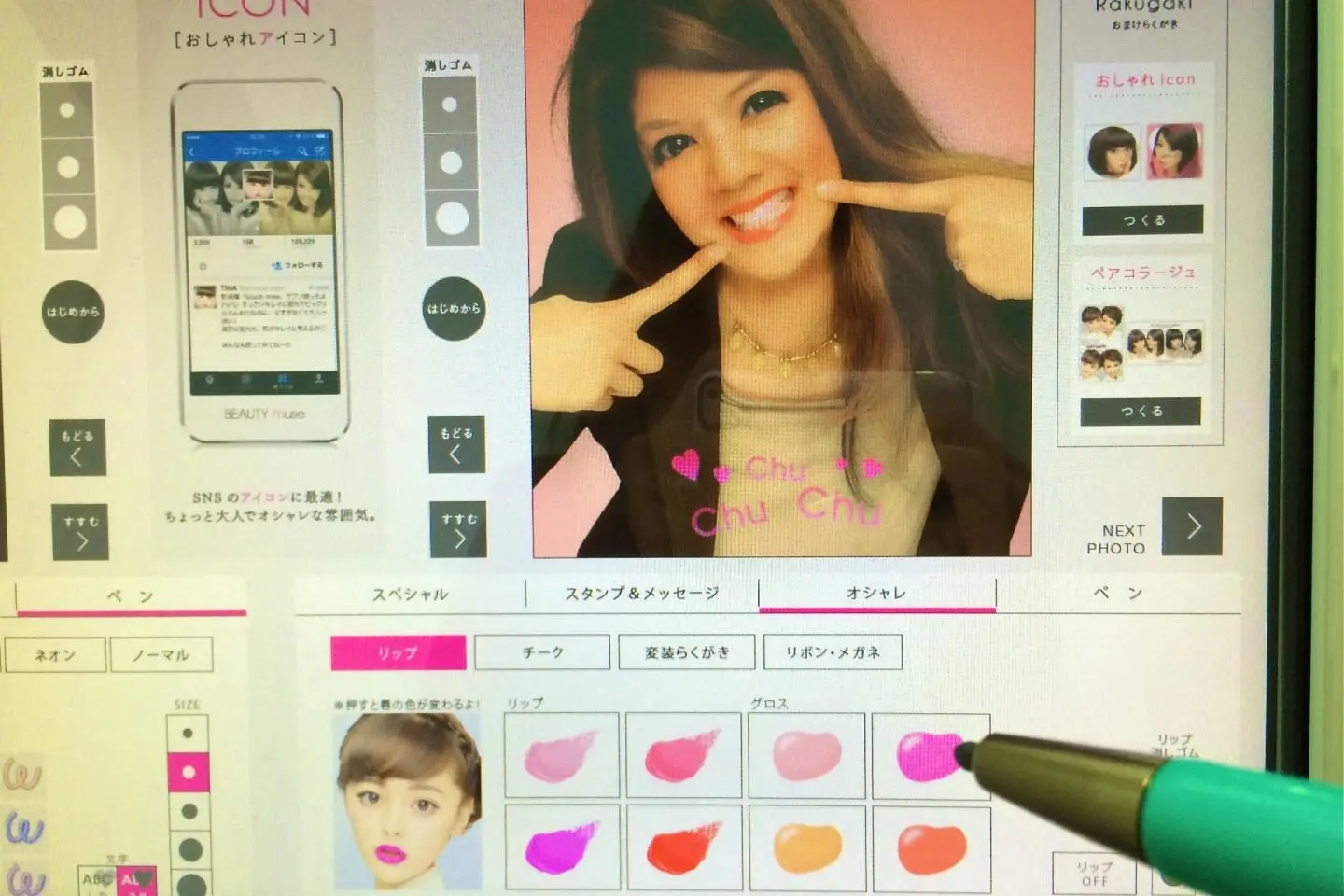Click the left panel もどる back arrow
This screenshot has width=1344, height=896.
pos(77,448)
